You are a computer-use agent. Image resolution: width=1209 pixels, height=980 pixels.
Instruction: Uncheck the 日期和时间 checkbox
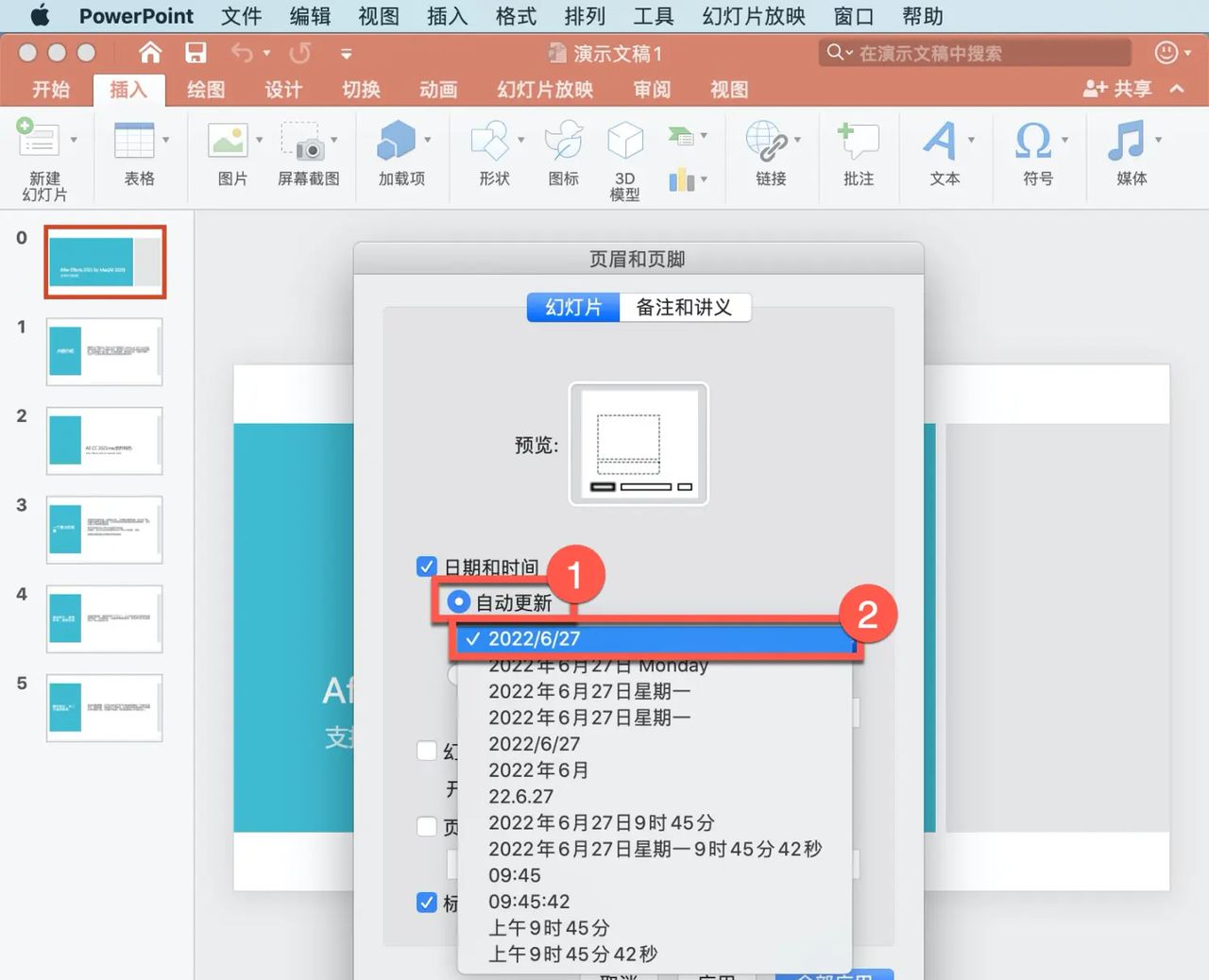[x=426, y=566]
